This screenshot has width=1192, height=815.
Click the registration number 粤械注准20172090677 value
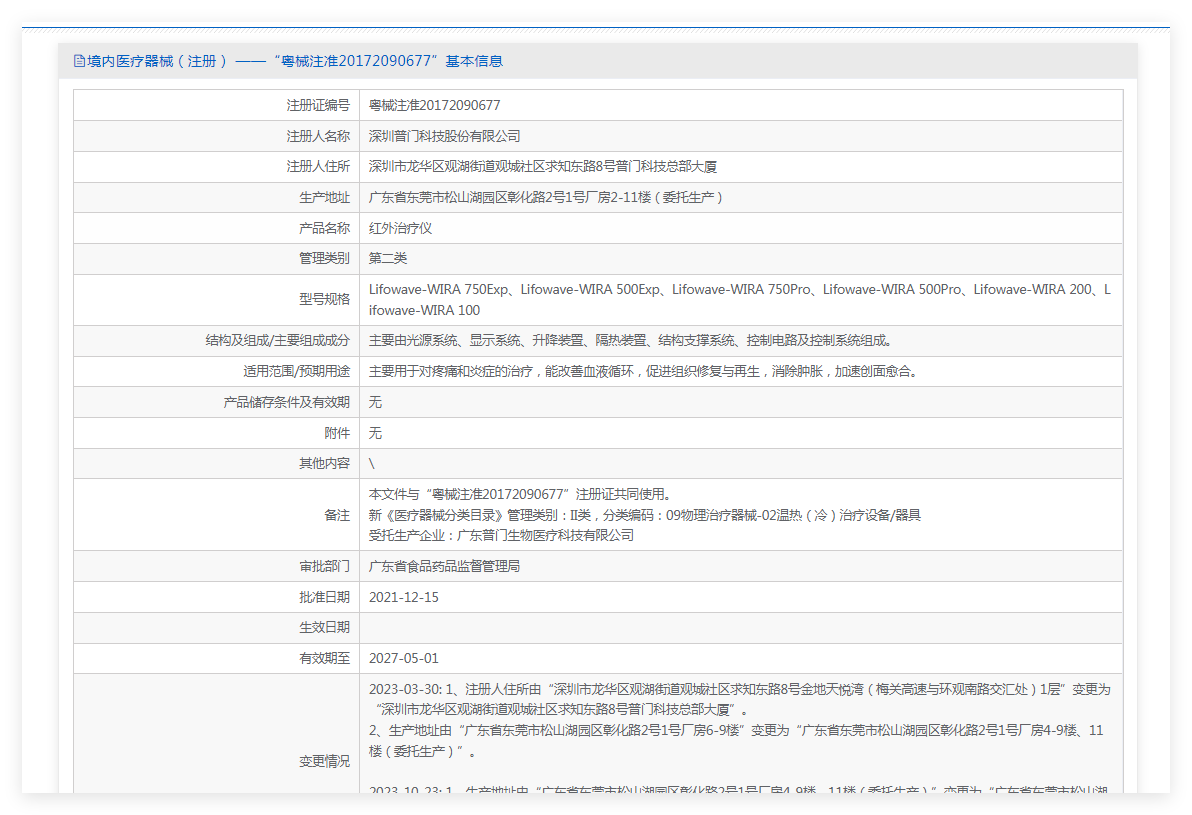(x=434, y=105)
